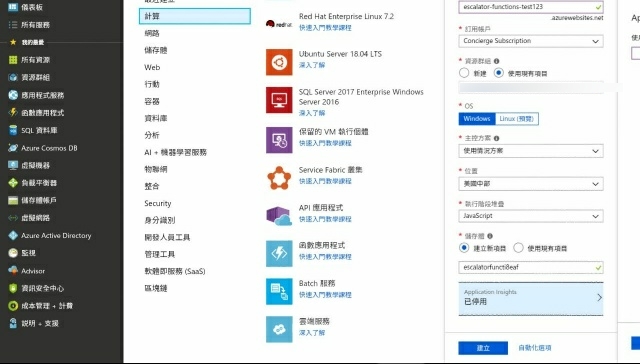Open the 儀表板 dashboard icon in sidebar
This screenshot has width=640, height=364.
(x=13, y=7)
